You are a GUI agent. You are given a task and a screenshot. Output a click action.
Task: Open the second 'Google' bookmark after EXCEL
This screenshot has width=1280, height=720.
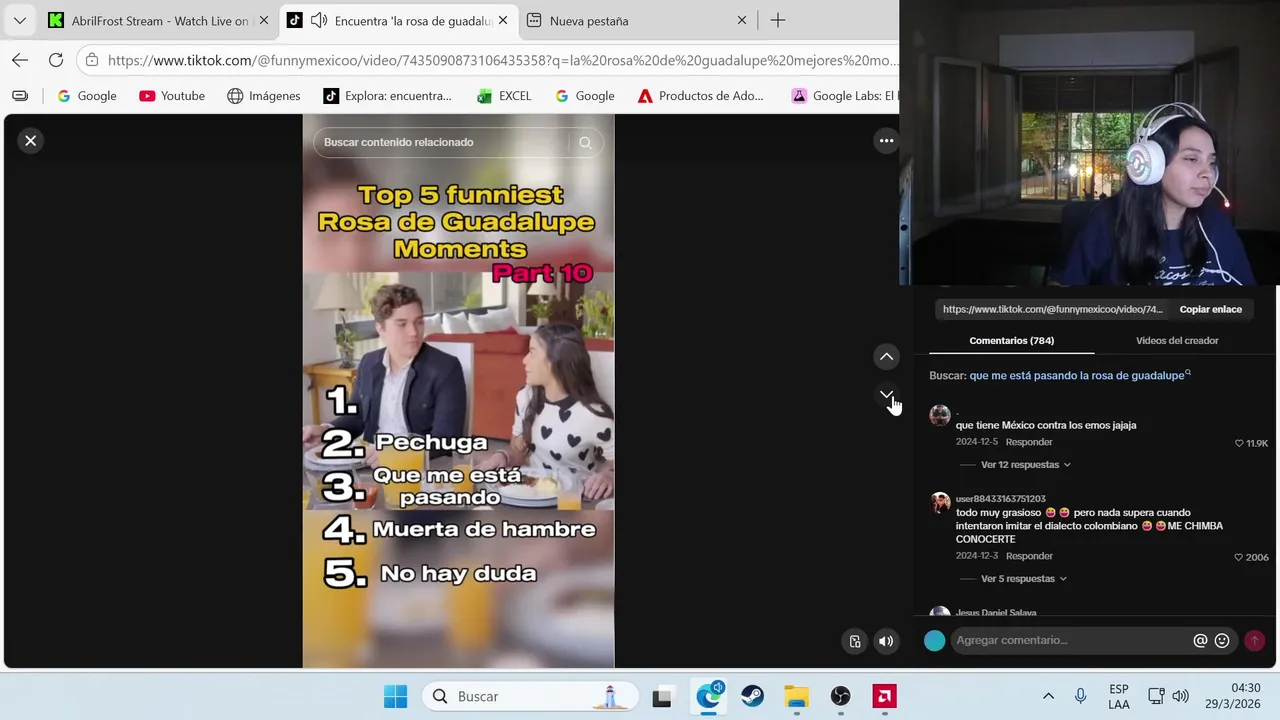(x=585, y=96)
